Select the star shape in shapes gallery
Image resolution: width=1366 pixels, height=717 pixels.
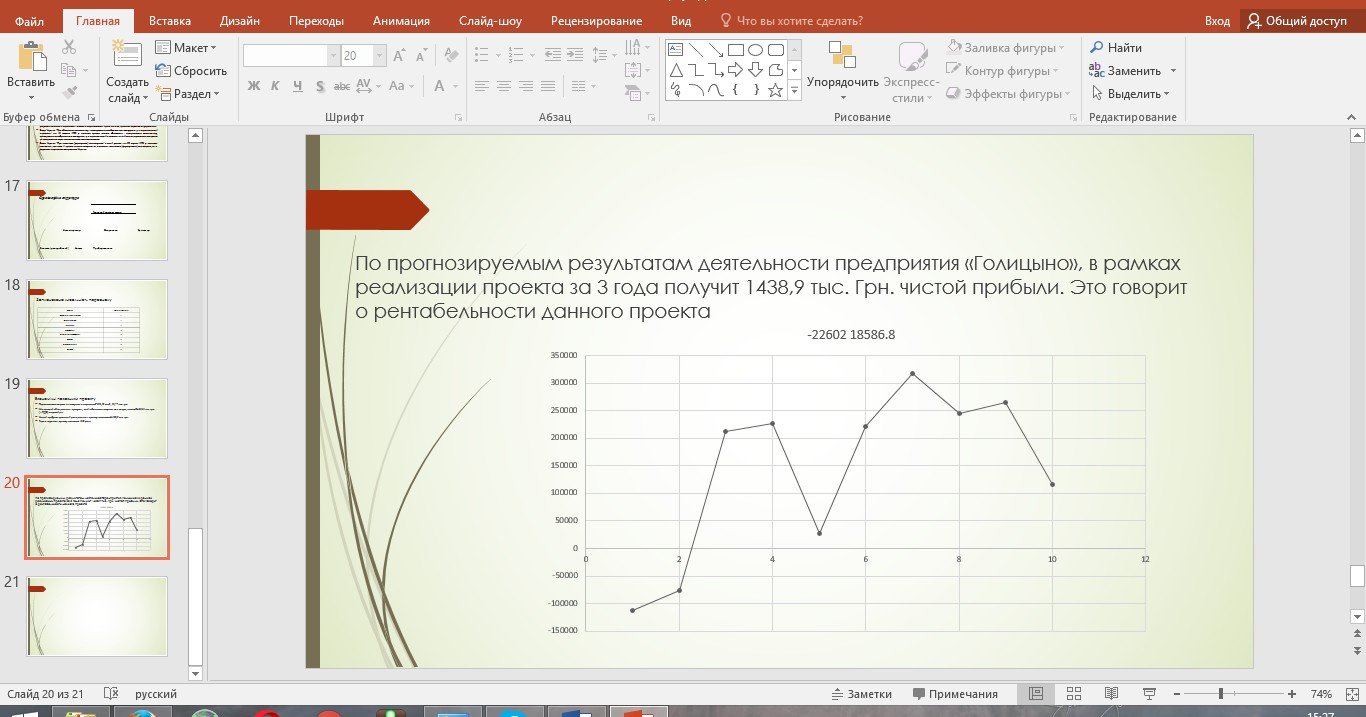[775, 90]
